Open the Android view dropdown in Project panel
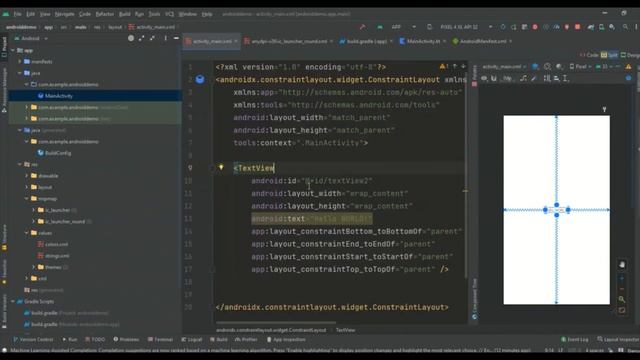 (31, 38)
